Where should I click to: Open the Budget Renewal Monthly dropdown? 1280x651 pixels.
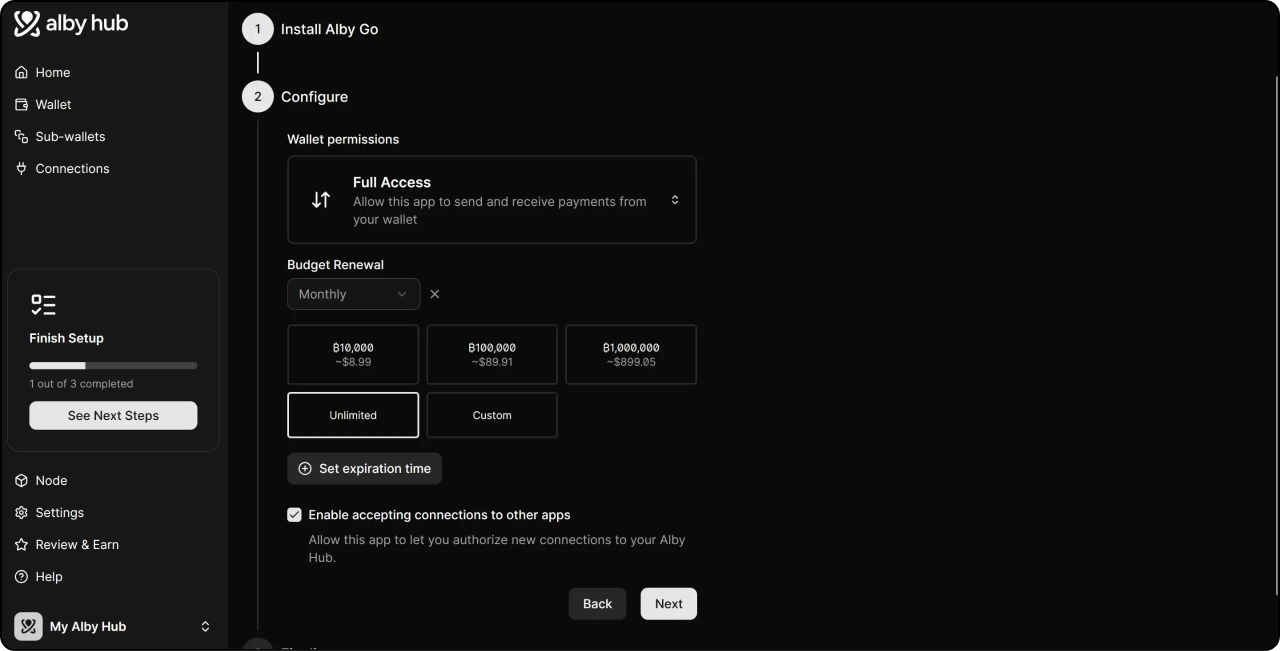click(353, 294)
